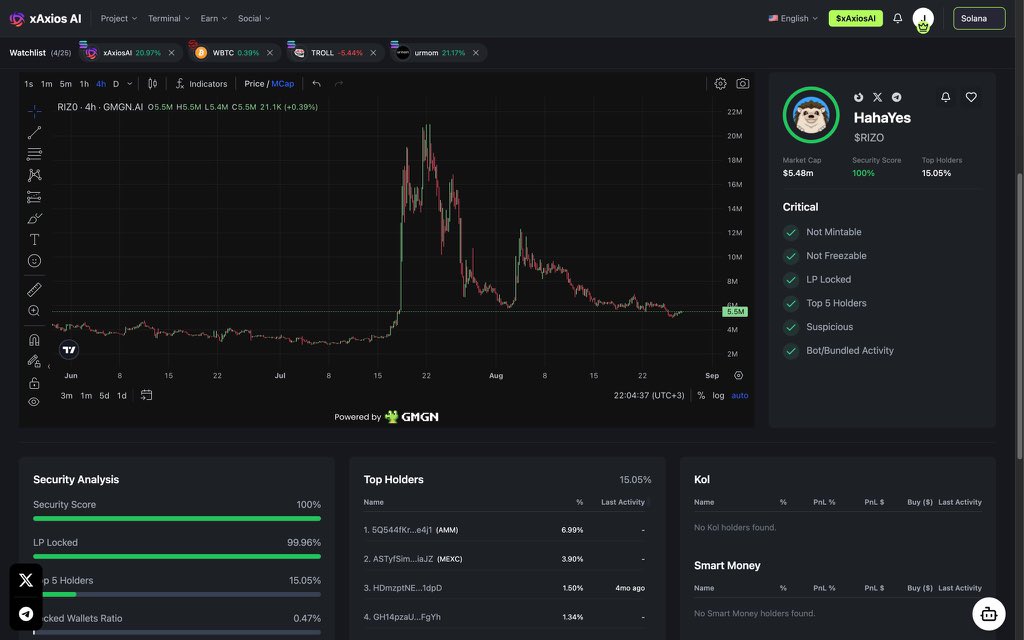Open the Solana network selector

point(979,18)
